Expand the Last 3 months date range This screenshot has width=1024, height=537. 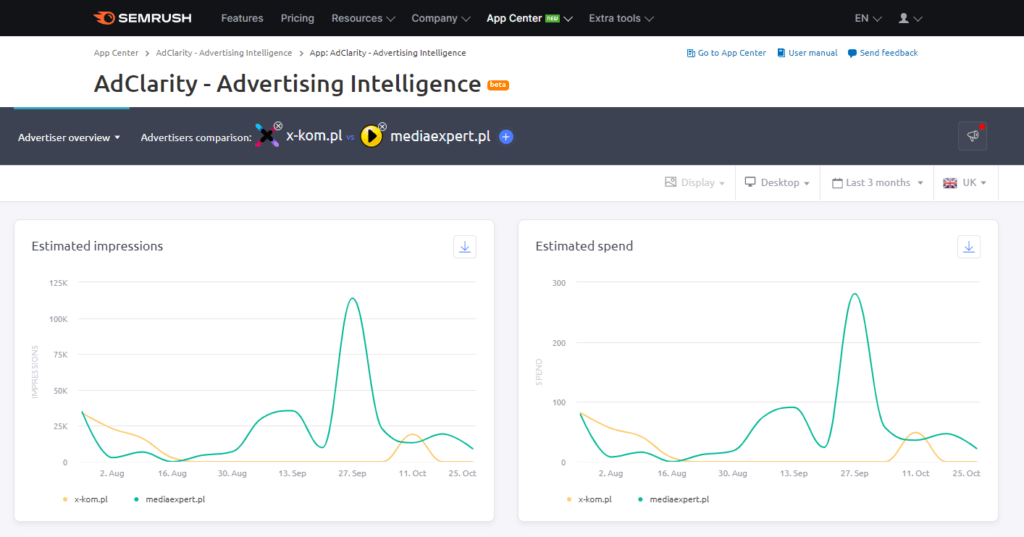[879, 183]
